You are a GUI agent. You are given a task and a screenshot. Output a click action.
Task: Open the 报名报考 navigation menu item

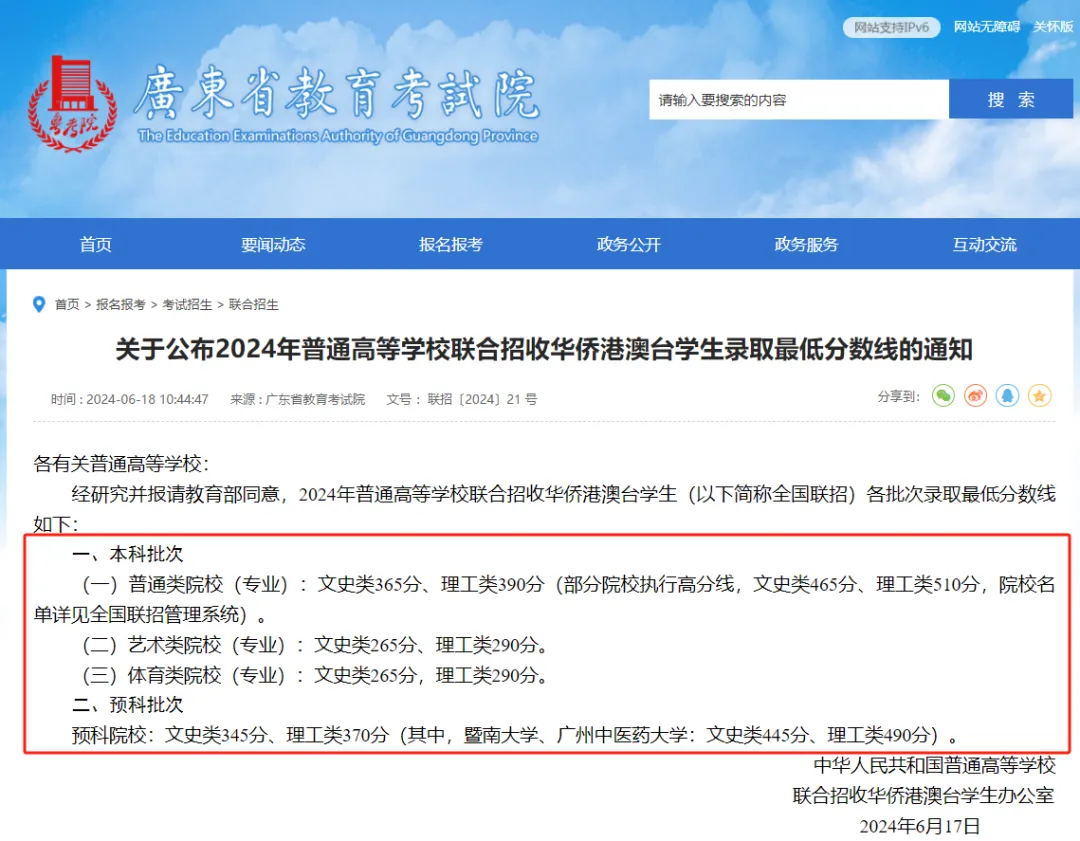click(x=450, y=243)
